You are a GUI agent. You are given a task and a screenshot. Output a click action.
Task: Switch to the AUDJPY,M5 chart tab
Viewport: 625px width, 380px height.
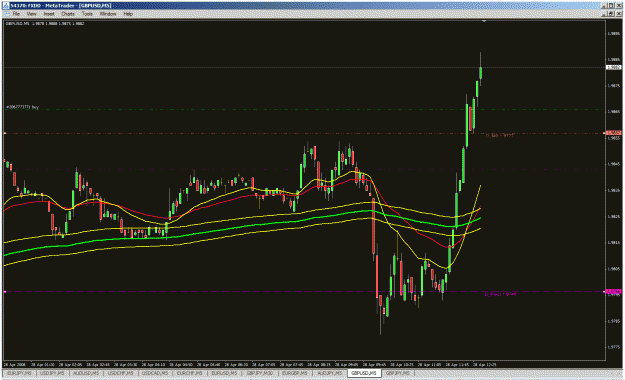tap(329, 373)
